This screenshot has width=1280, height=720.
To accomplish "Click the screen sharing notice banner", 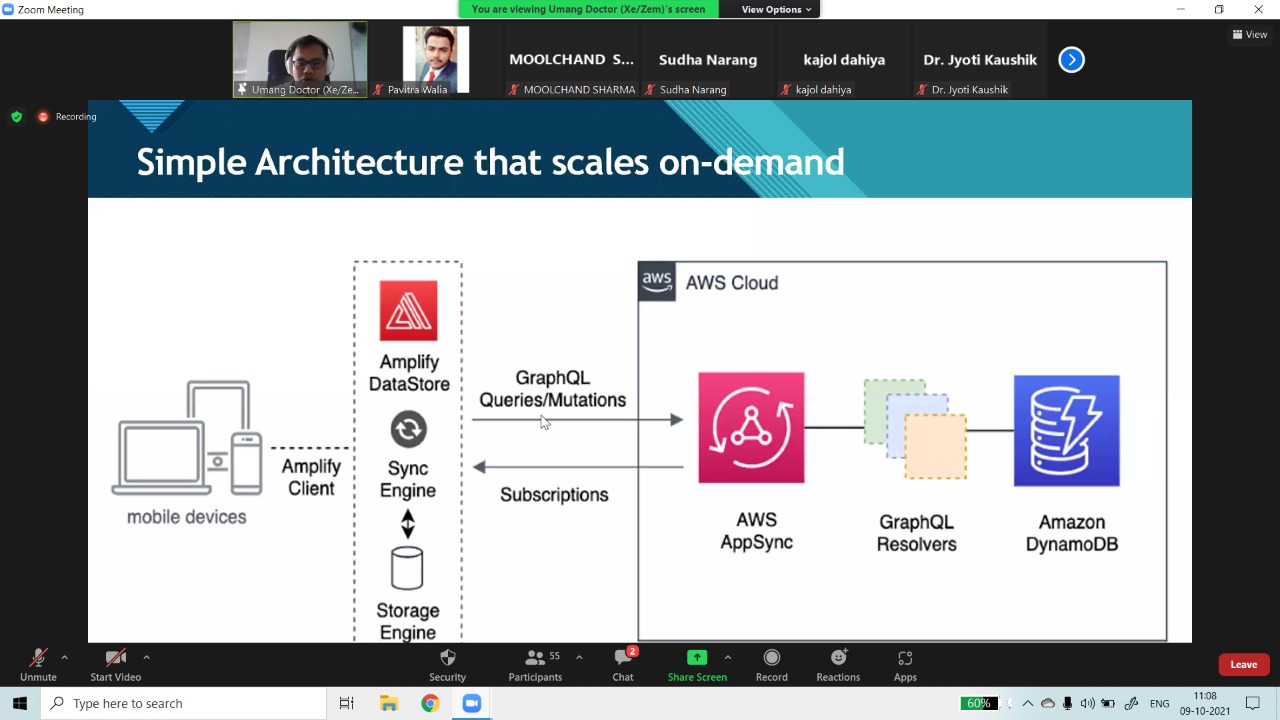I will tap(588, 9).
